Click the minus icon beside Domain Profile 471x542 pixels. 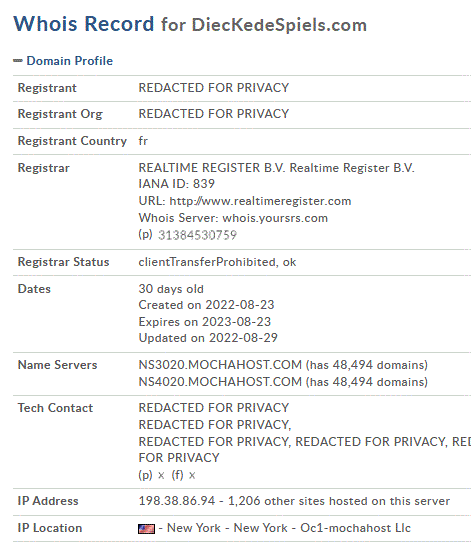pyautogui.click(x=18, y=61)
